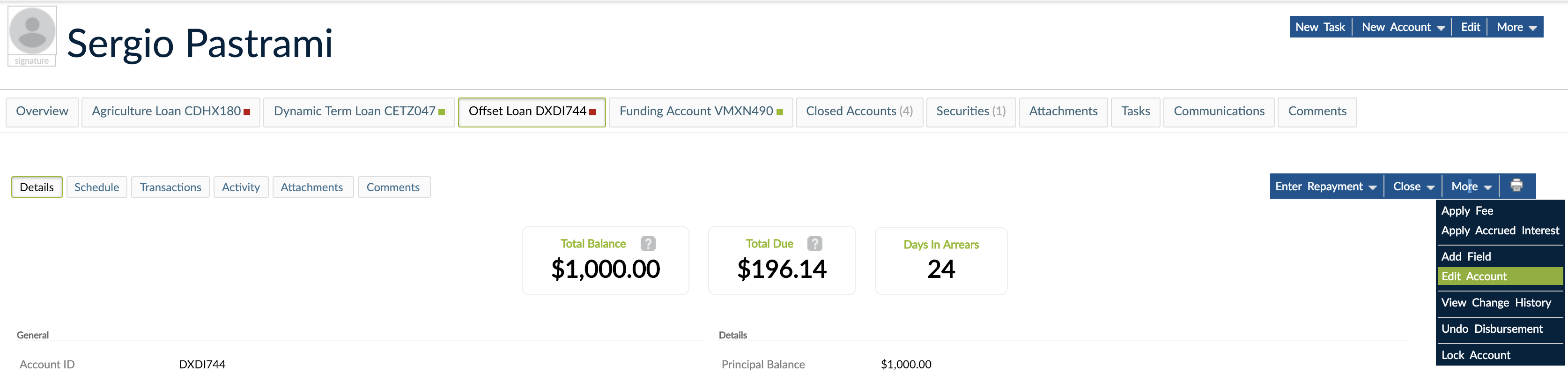Click Sergio Pastrami's profile avatar
The width and height of the screenshot is (1568, 374).
coord(32,29)
